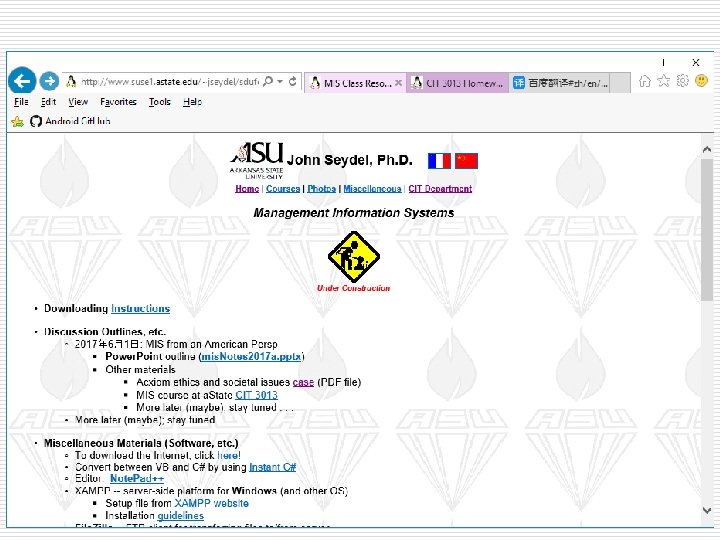Close the MIS Class Resources tab

(398, 83)
